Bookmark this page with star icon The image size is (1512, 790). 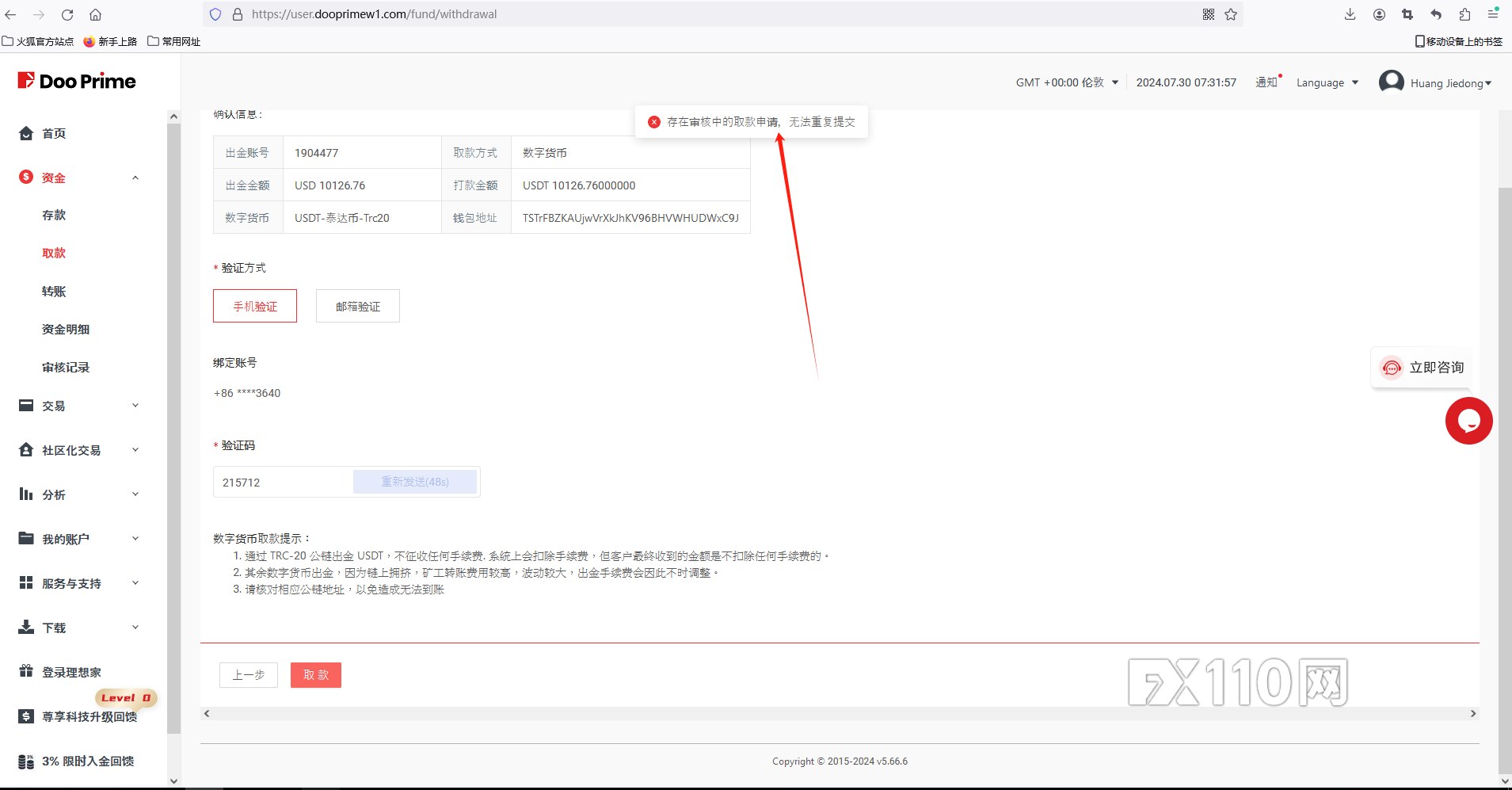tap(1231, 14)
